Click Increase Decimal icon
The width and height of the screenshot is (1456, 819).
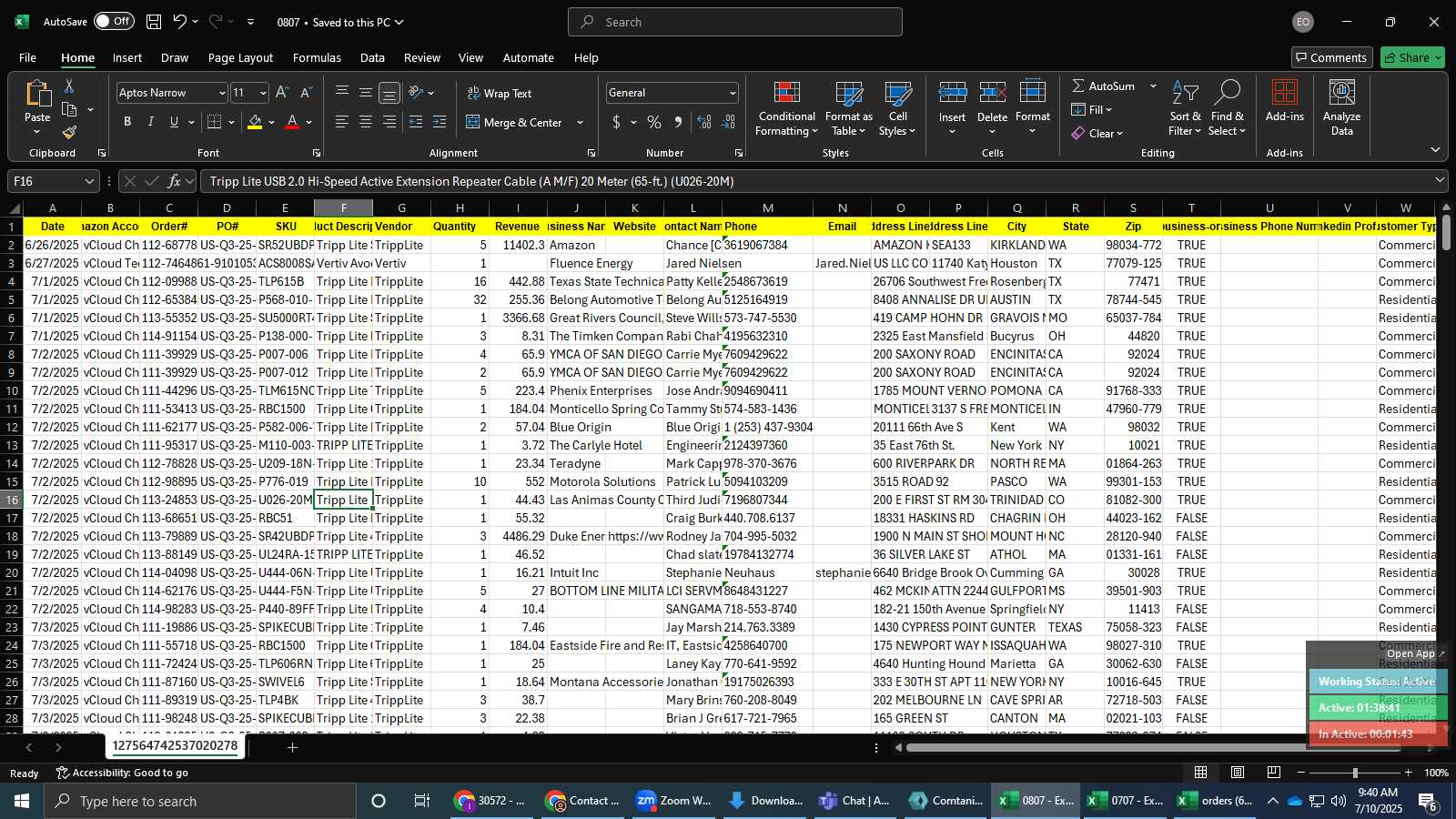pyautogui.click(x=704, y=122)
